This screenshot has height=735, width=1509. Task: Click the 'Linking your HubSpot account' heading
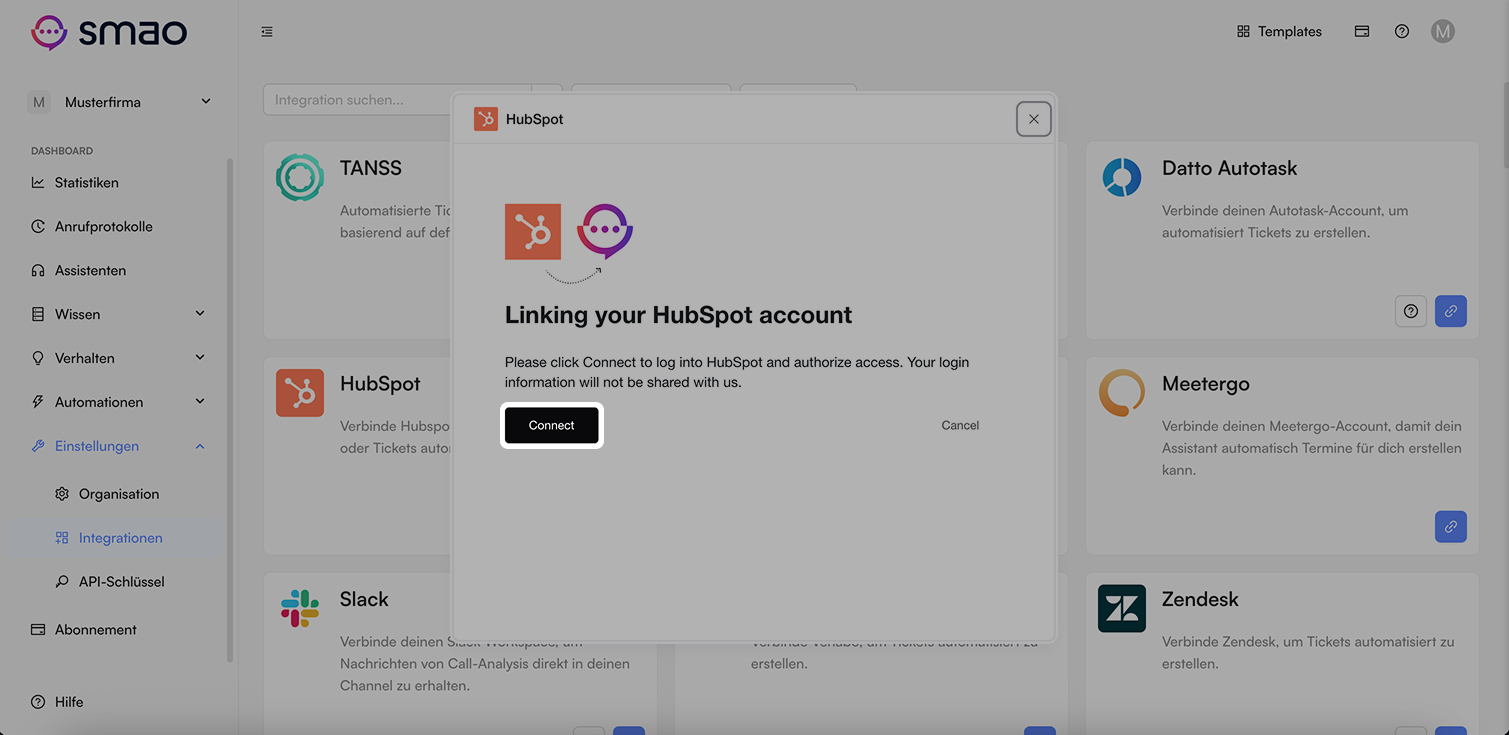[x=678, y=315]
